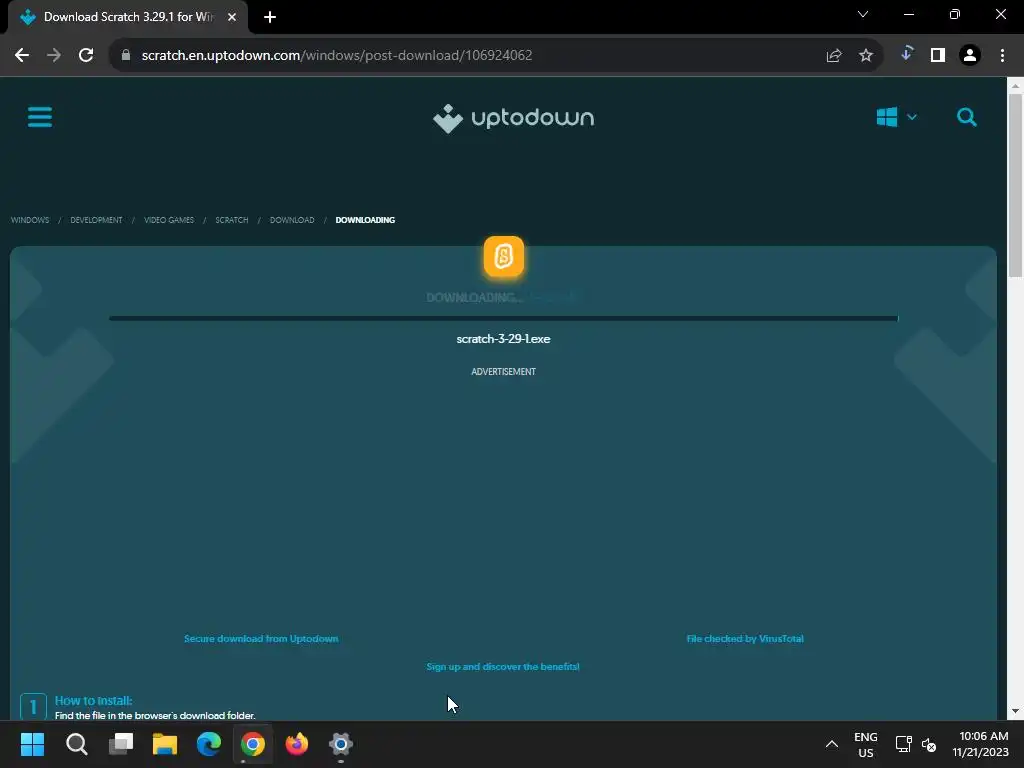The width and height of the screenshot is (1024, 768).
Task: Open the tab search chevron
Action: (x=863, y=14)
